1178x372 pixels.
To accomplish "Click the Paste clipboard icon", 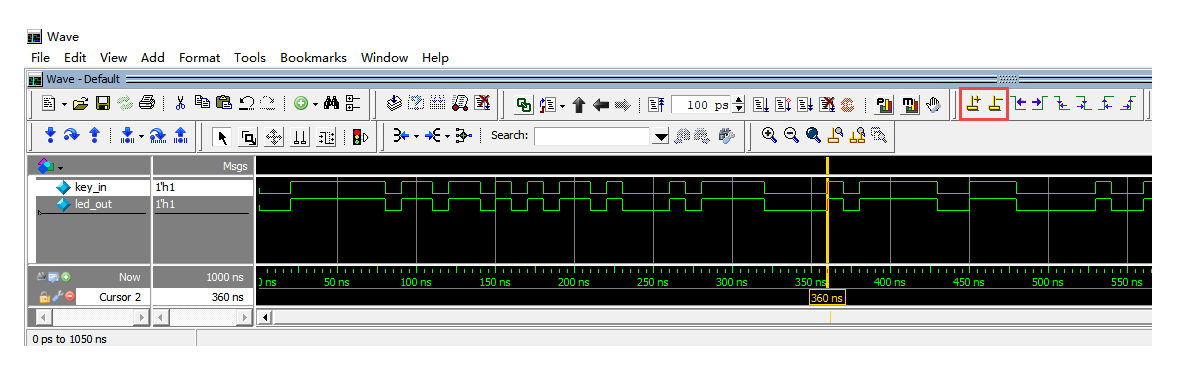I will (224, 103).
